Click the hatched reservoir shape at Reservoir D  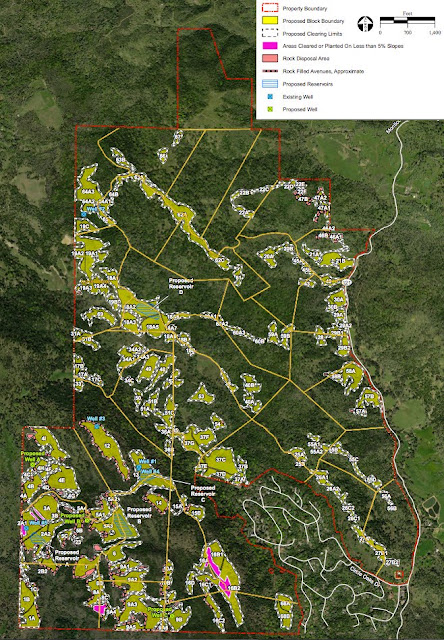tap(148, 310)
